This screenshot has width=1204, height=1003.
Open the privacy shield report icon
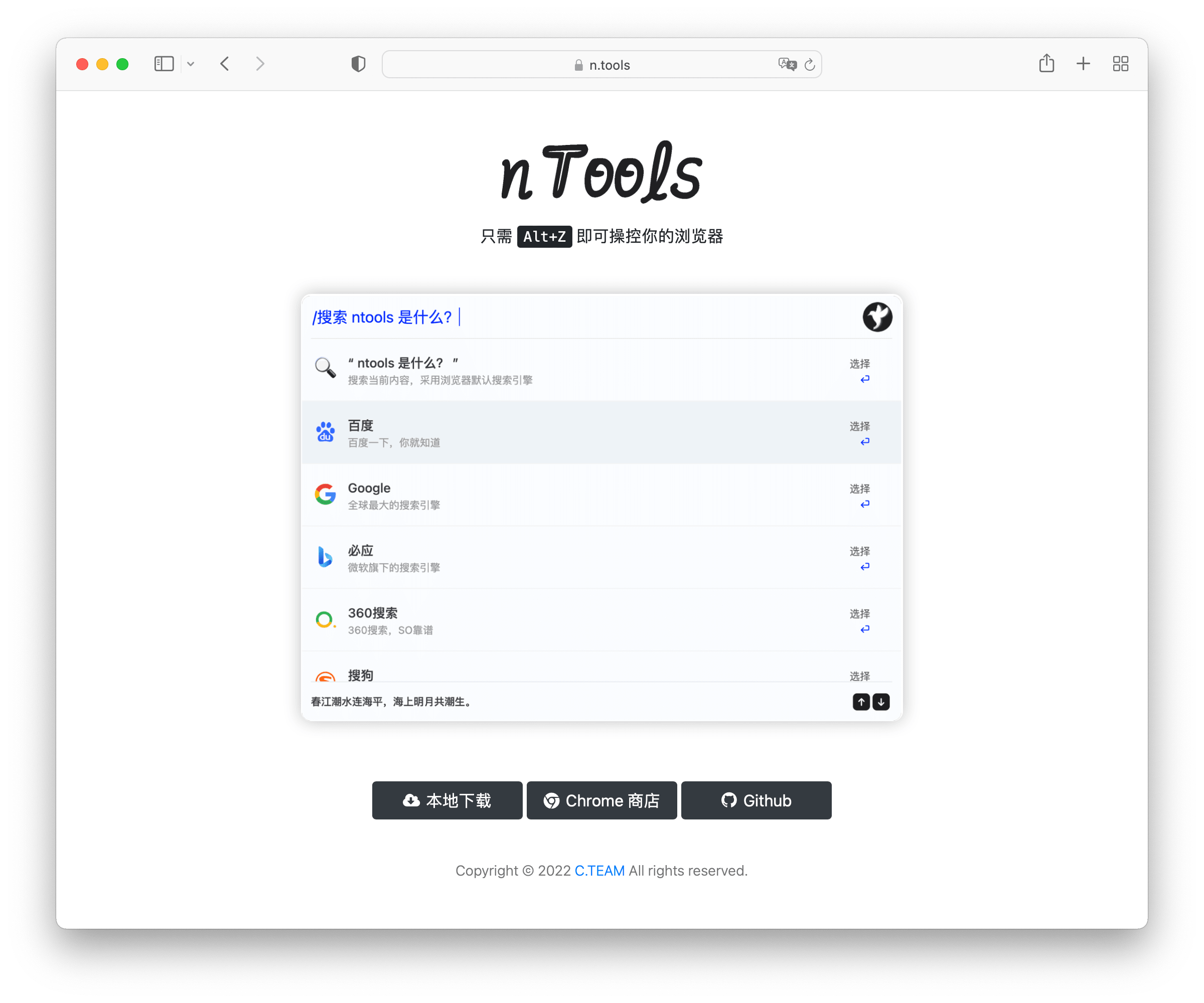pyautogui.click(x=358, y=64)
